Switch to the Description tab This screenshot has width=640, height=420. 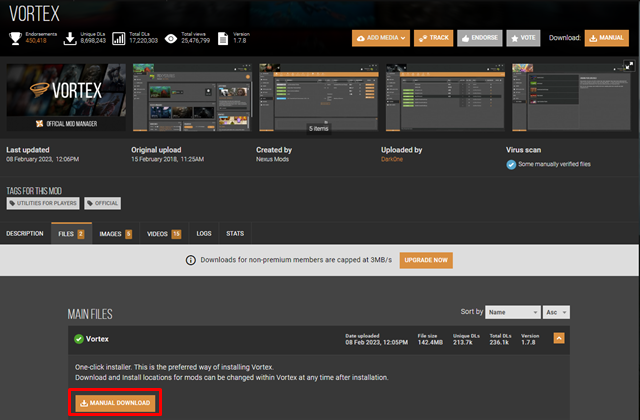[x=25, y=233]
